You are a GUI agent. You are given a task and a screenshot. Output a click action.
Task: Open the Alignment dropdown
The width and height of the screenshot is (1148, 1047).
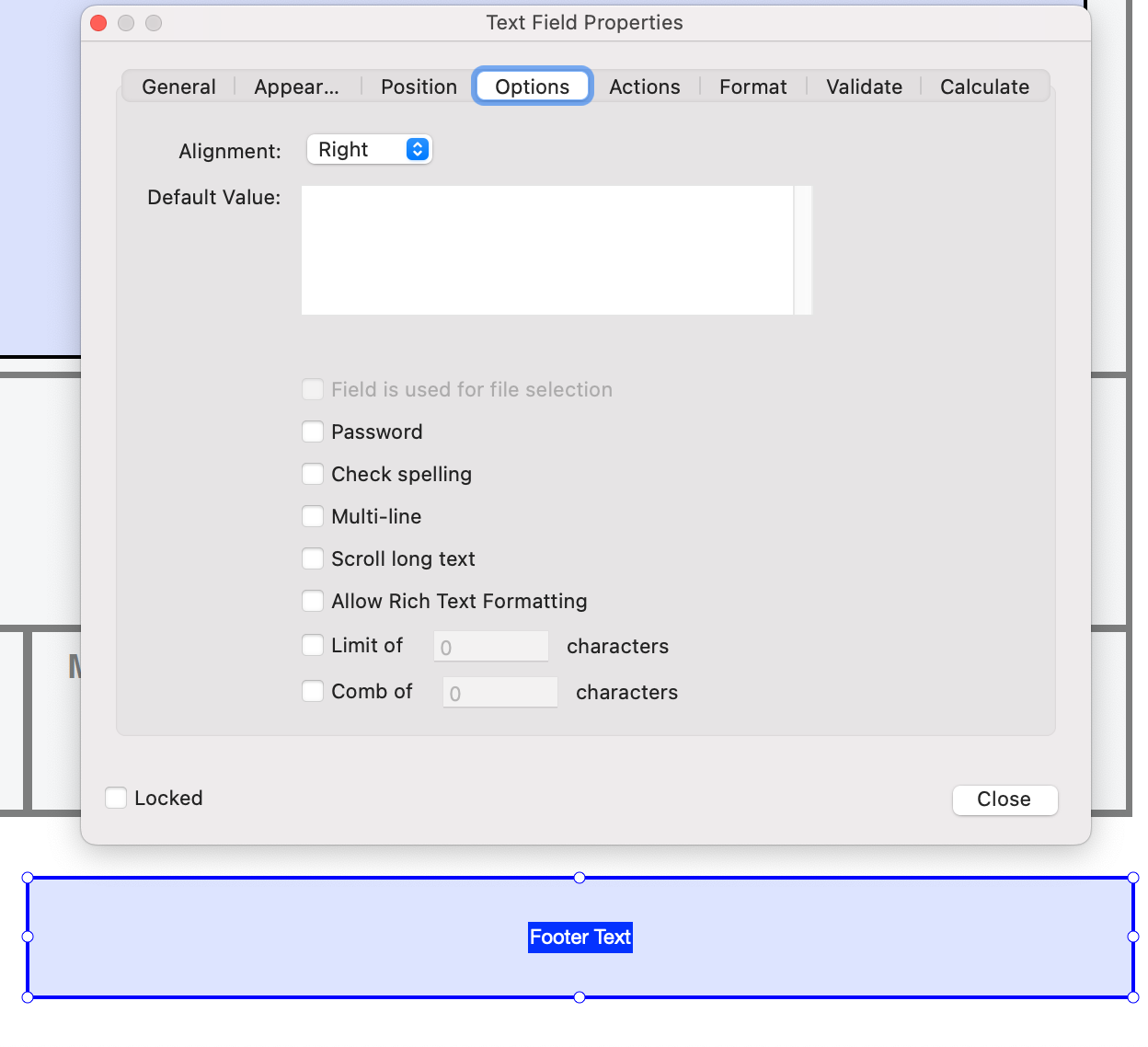click(369, 149)
